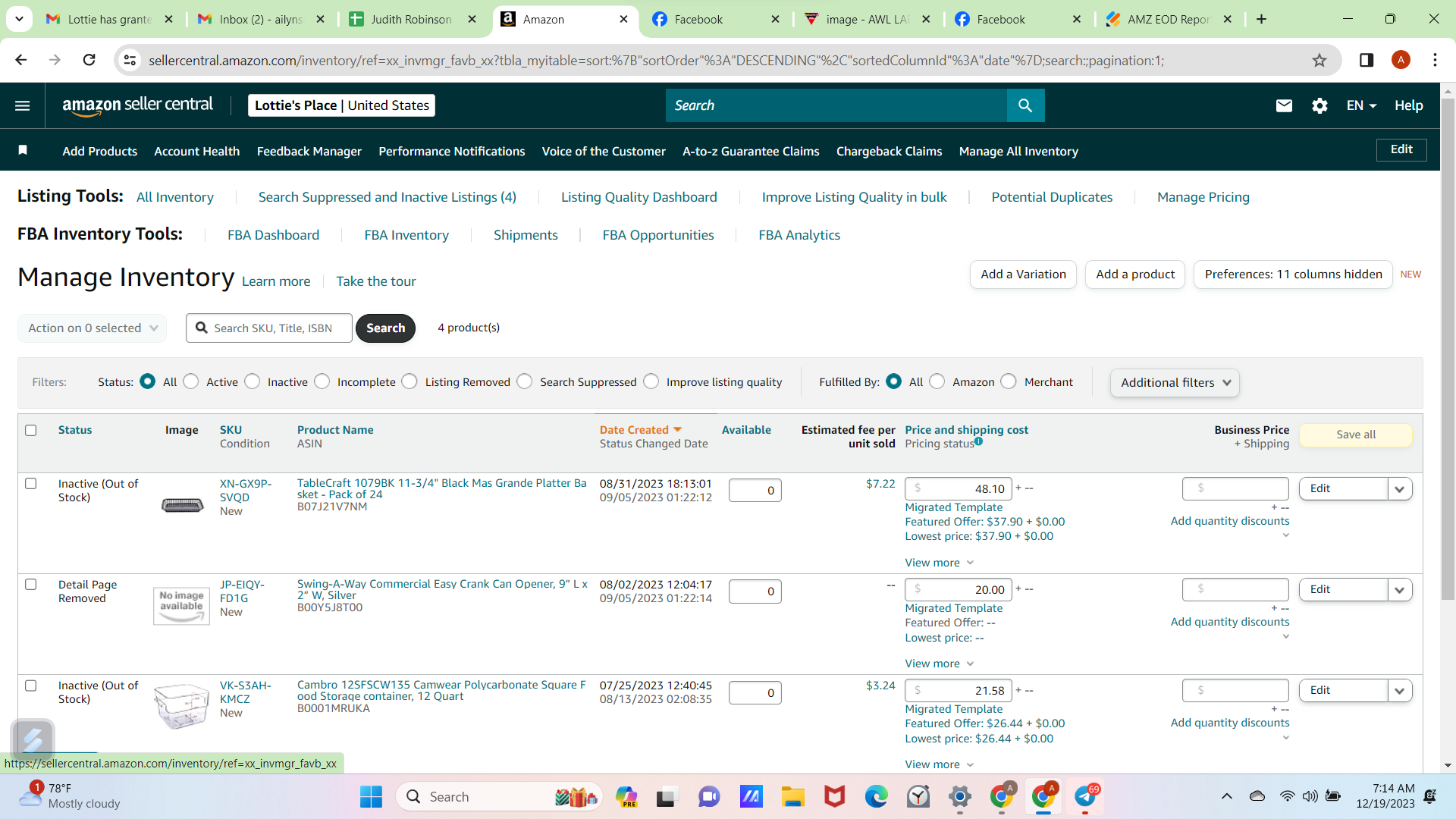Click the Available quantity field for TableCraft
Image resolution: width=1456 pixels, height=819 pixels.
755,490
